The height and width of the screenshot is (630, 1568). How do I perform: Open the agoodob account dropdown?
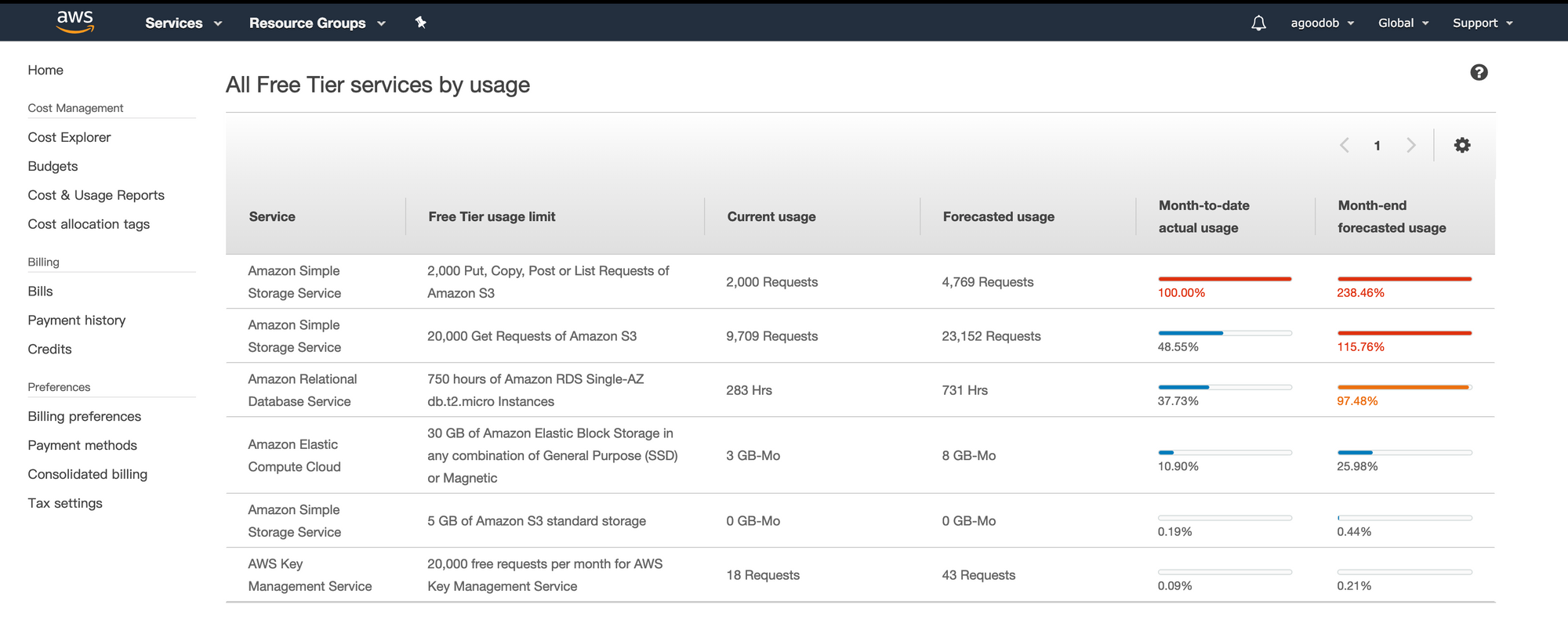pos(1322,24)
